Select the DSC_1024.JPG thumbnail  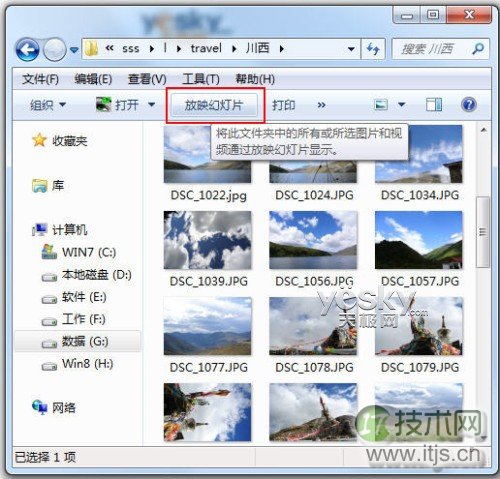pos(313,171)
